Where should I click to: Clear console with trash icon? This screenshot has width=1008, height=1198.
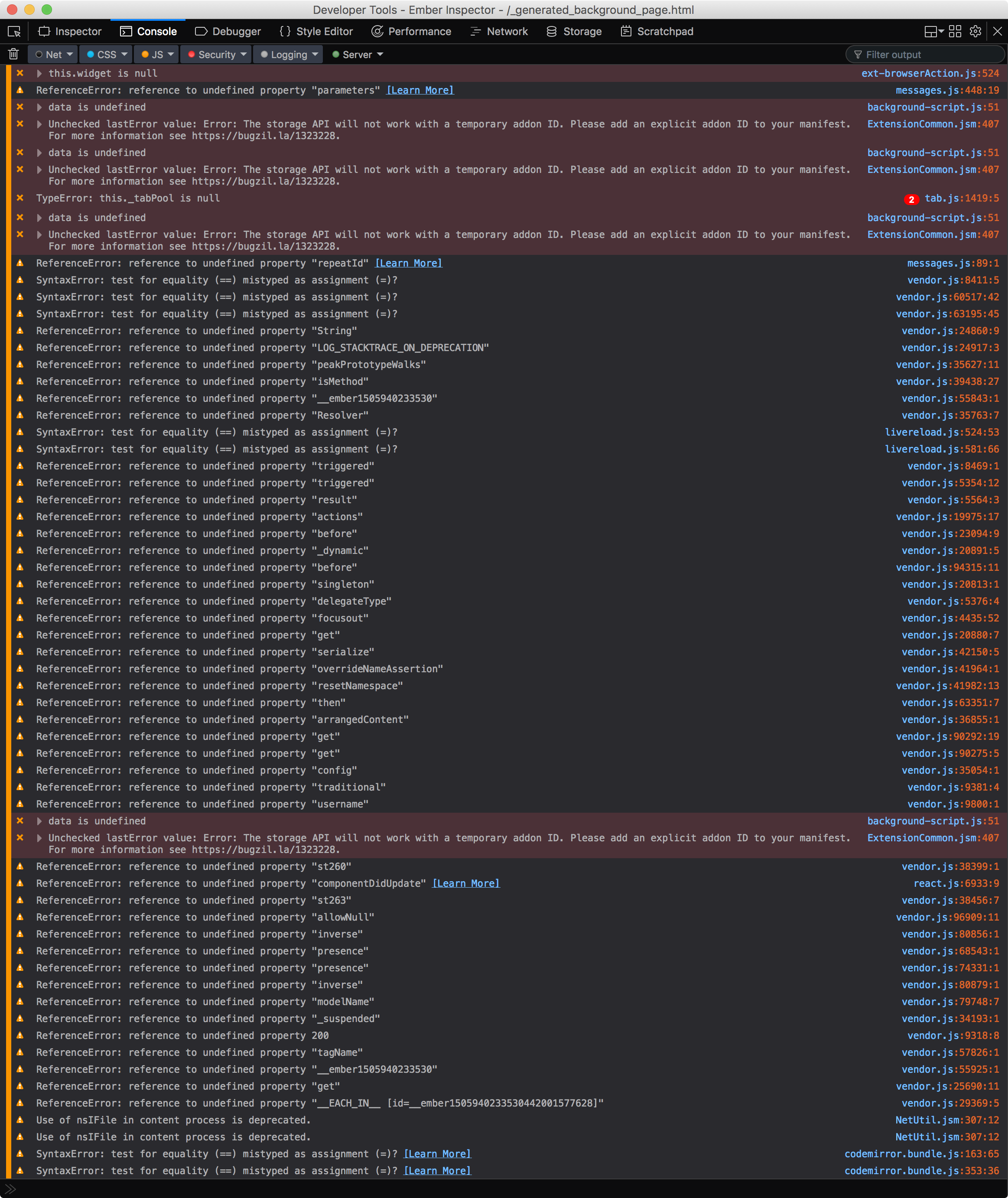pos(14,54)
